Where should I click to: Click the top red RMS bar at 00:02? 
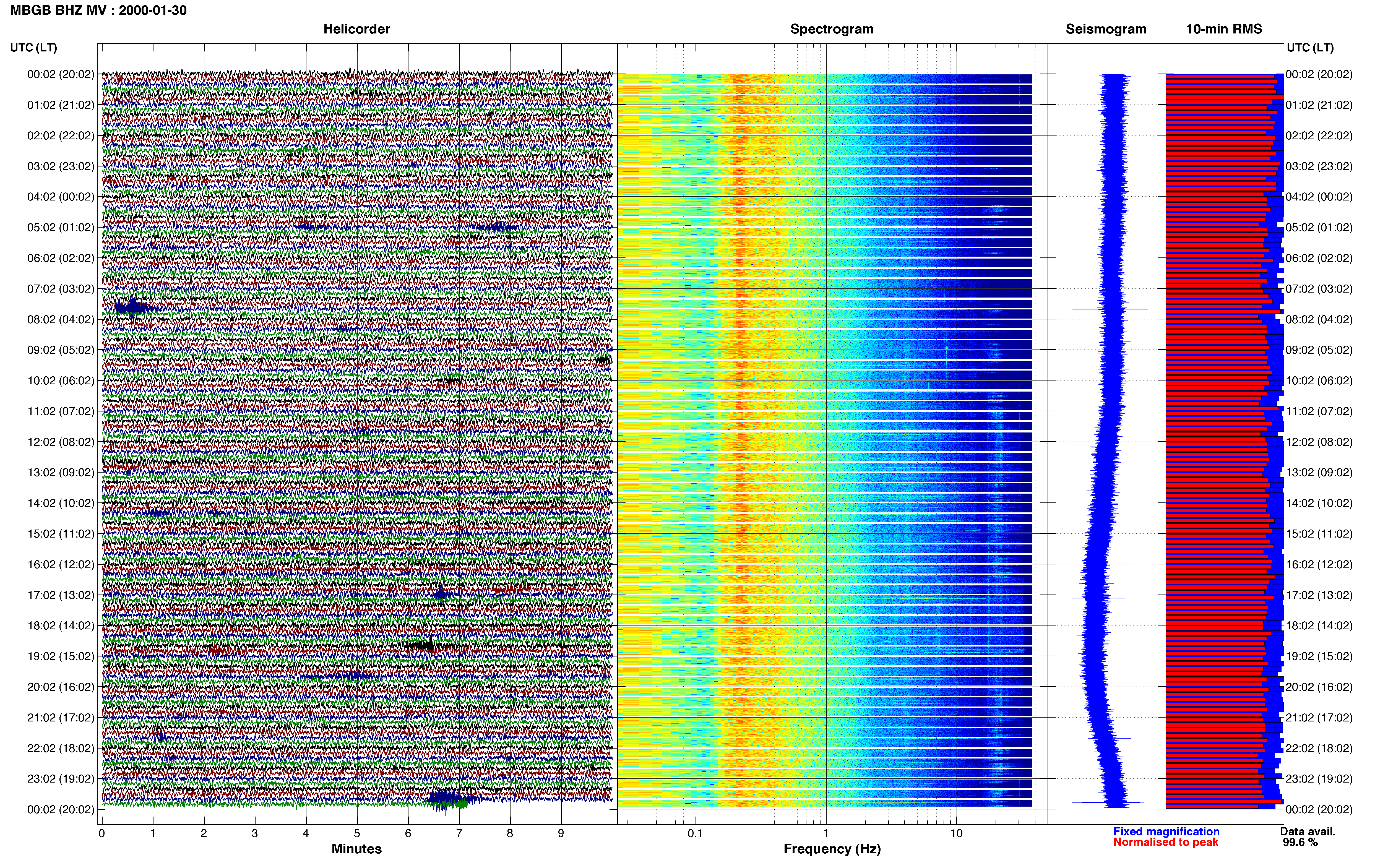coord(1220,76)
